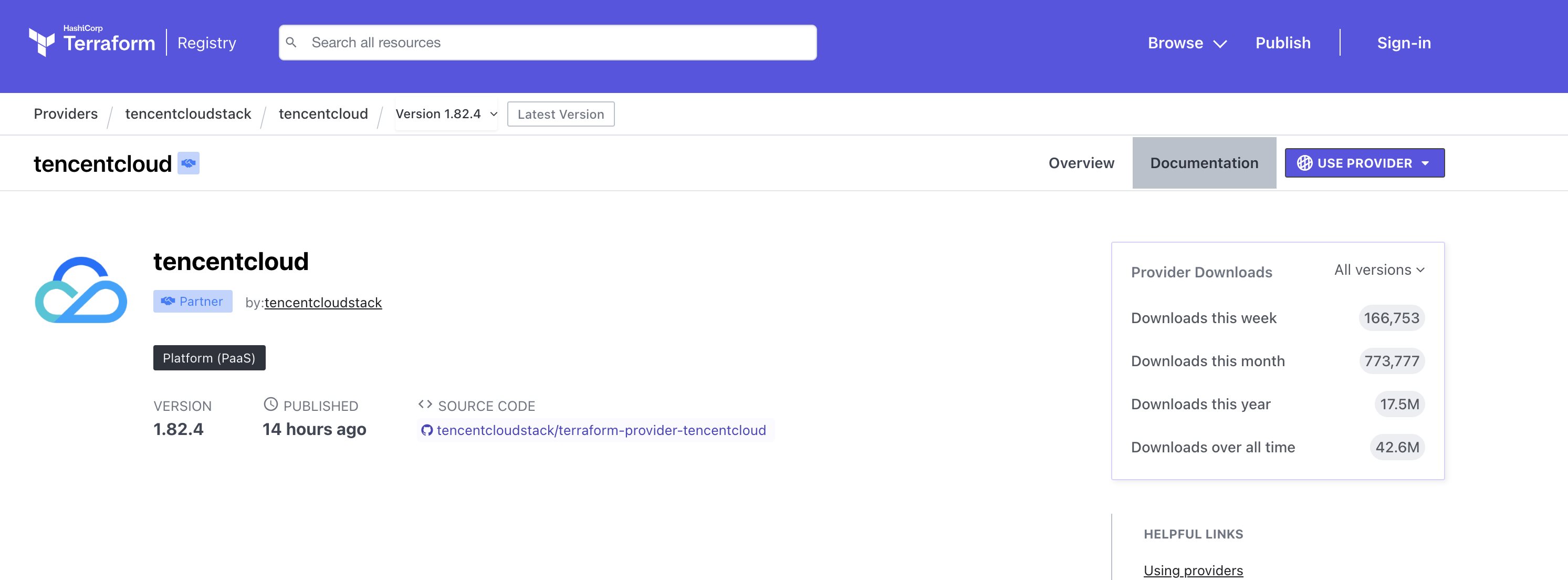The height and width of the screenshot is (580, 1568).
Task: Click the Terraform logo icon
Action: click(x=41, y=42)
